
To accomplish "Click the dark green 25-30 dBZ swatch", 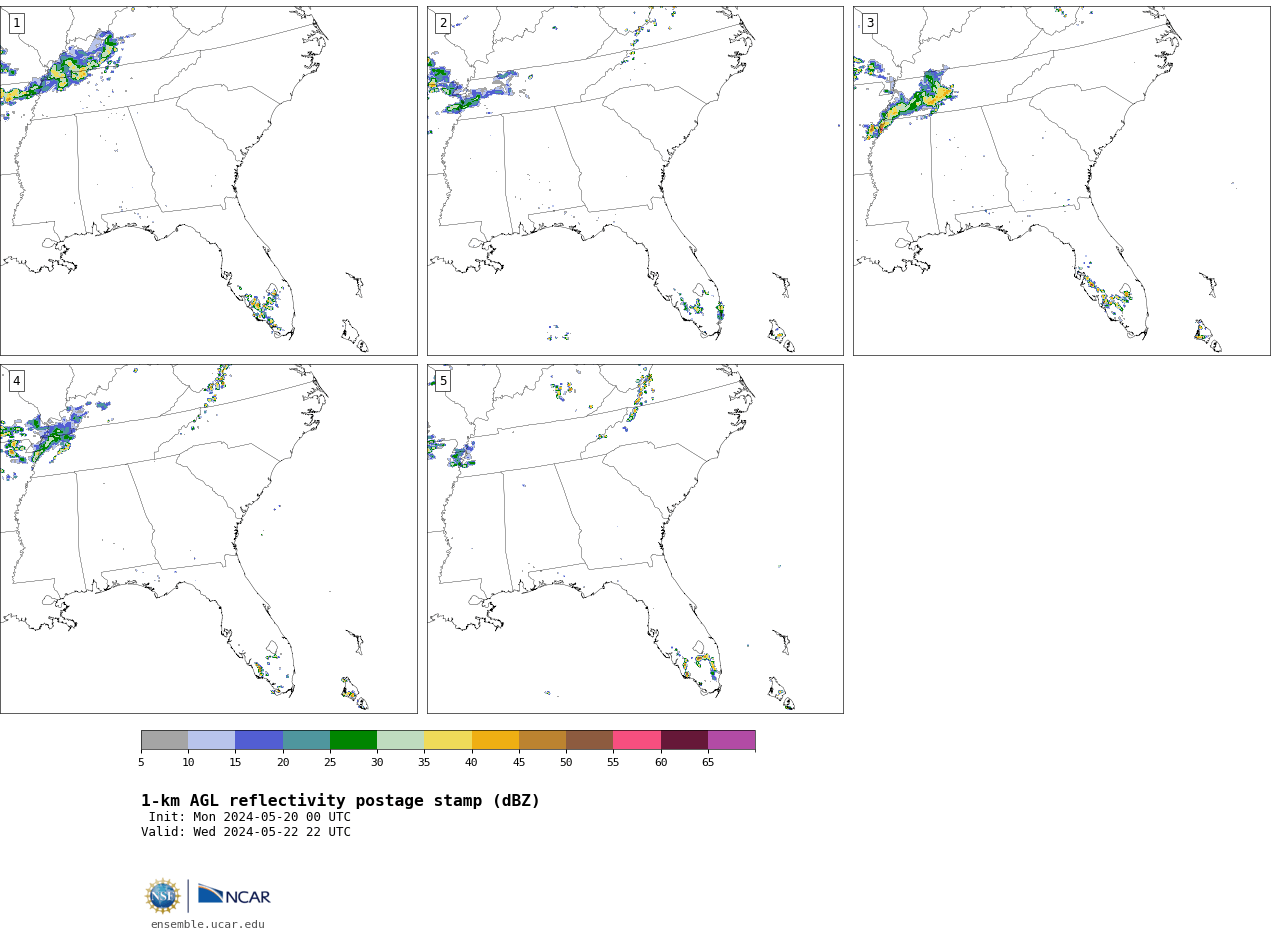I will (x=353, y=740).
